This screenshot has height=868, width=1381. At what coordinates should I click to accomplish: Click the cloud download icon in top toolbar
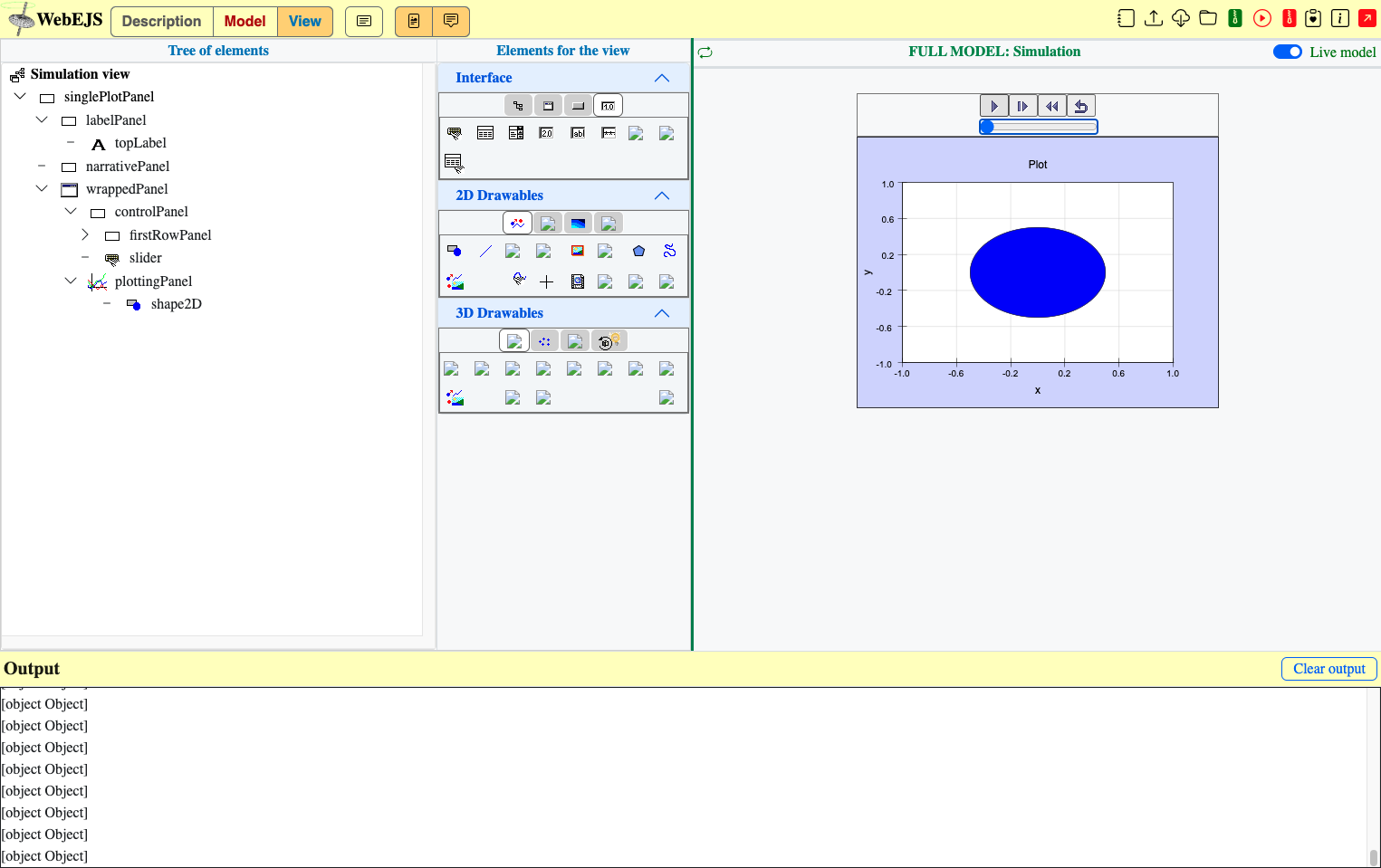pos(1181,18)
